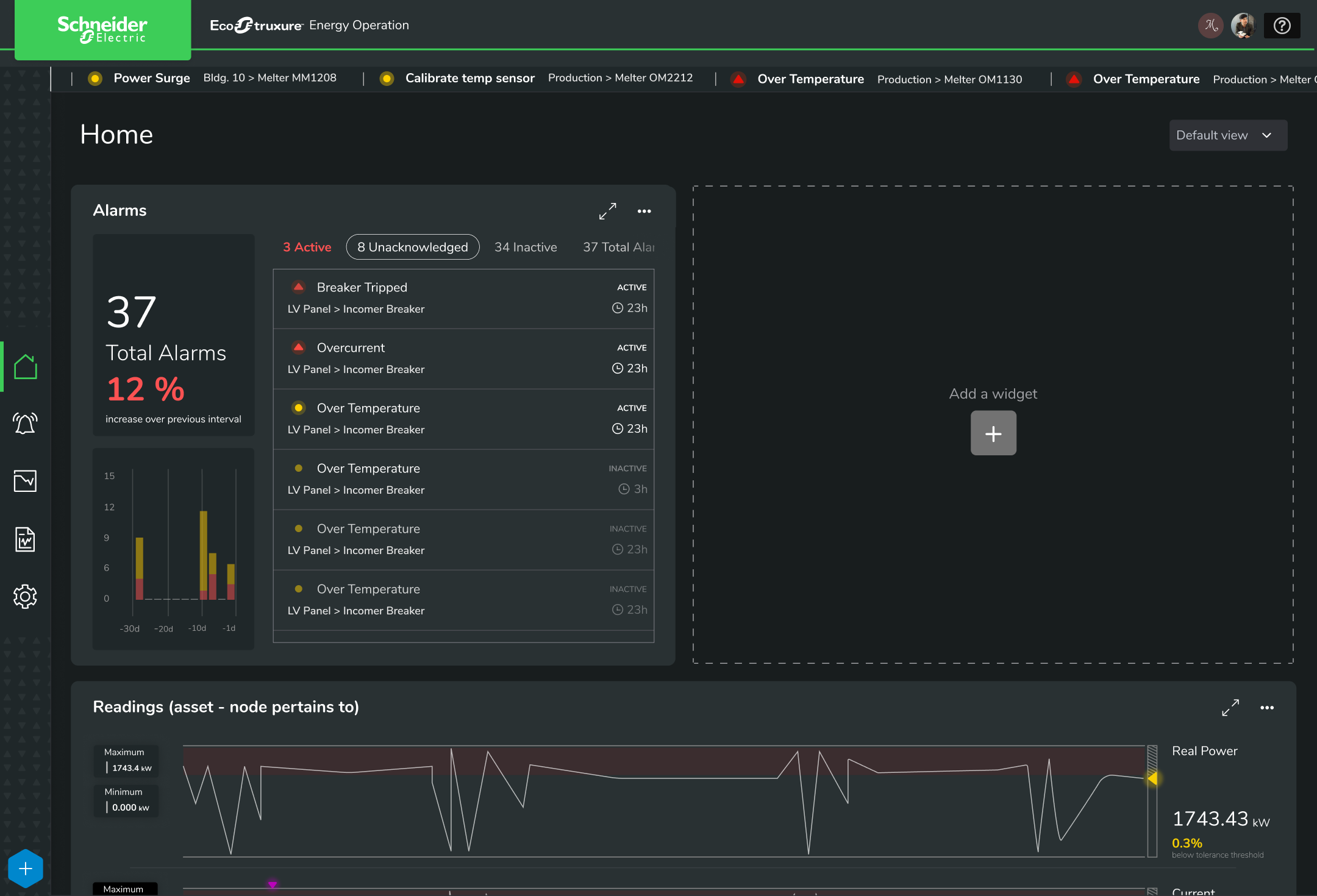Click the Alarms widget title
Viewport: 1317px width, 896px height.
[x=120, y=210]
